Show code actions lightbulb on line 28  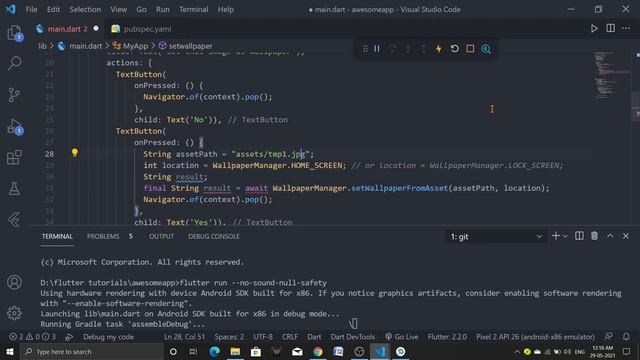point(74,153)
